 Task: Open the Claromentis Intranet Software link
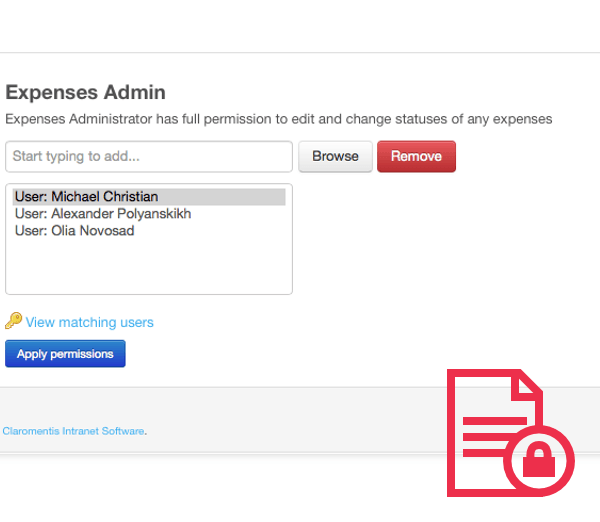[x=73, y=431]
